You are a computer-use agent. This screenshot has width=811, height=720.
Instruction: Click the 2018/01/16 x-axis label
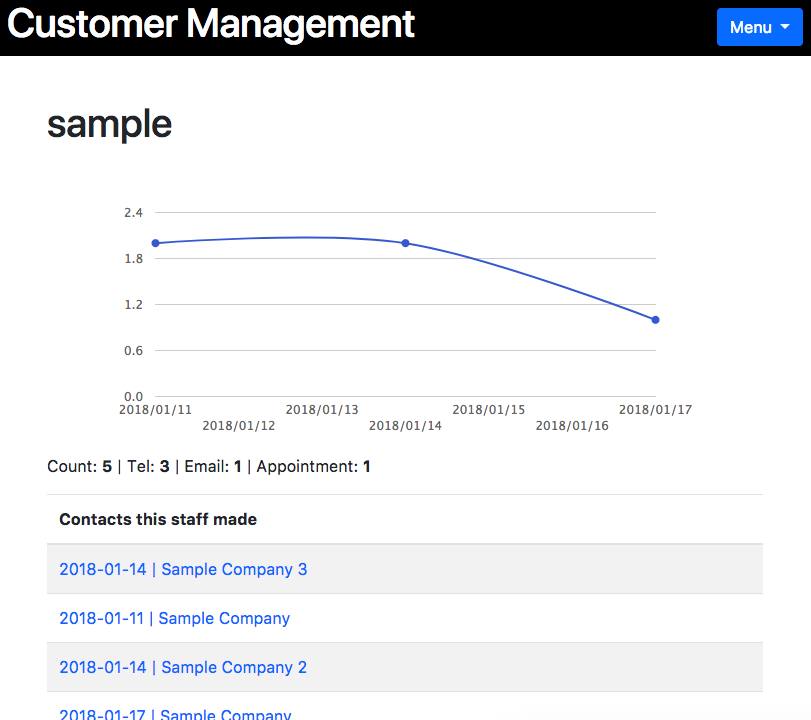click(572, 426)
